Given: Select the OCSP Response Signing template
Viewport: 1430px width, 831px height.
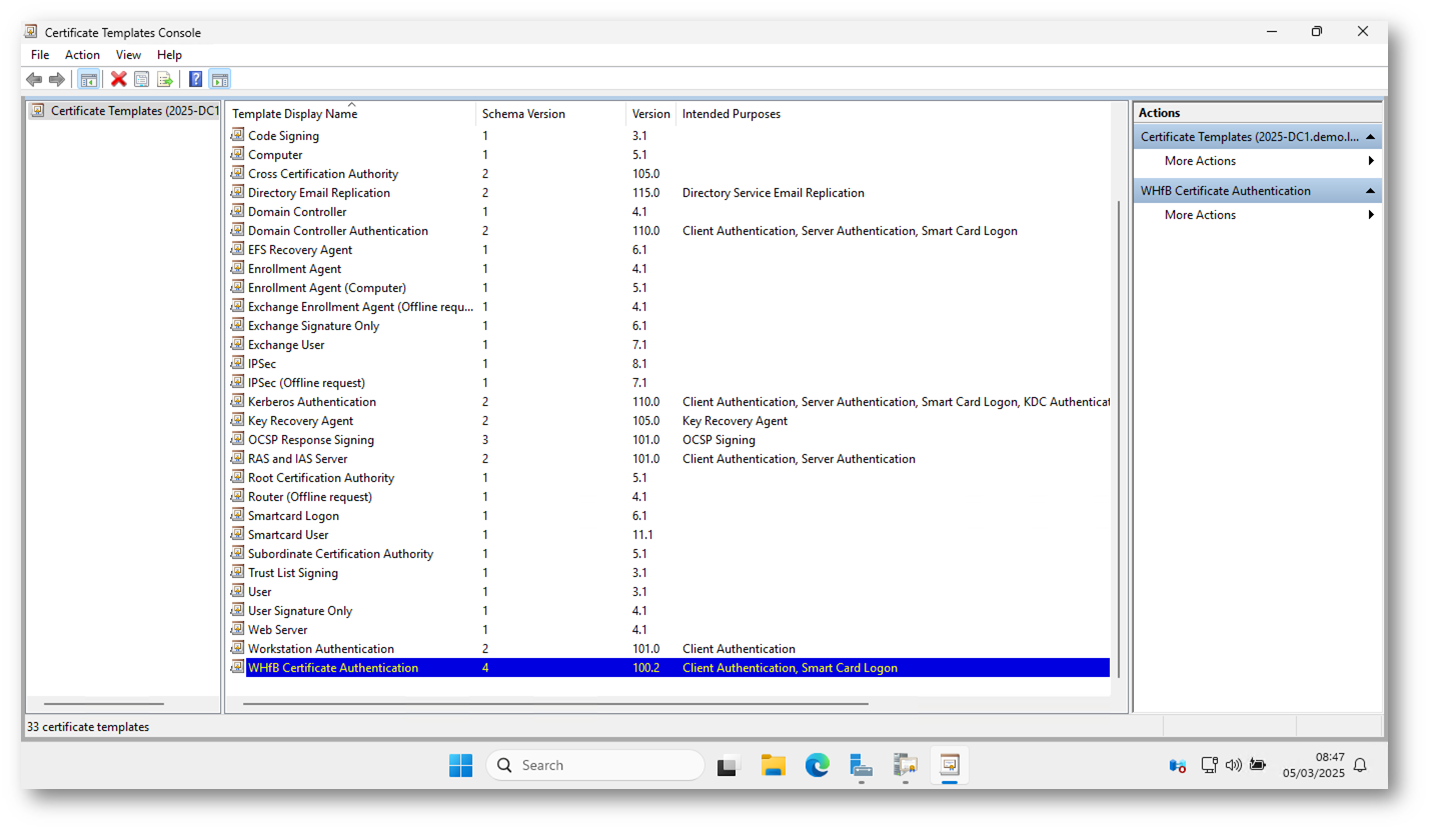Looking at the screenshot, I should 311,439.
